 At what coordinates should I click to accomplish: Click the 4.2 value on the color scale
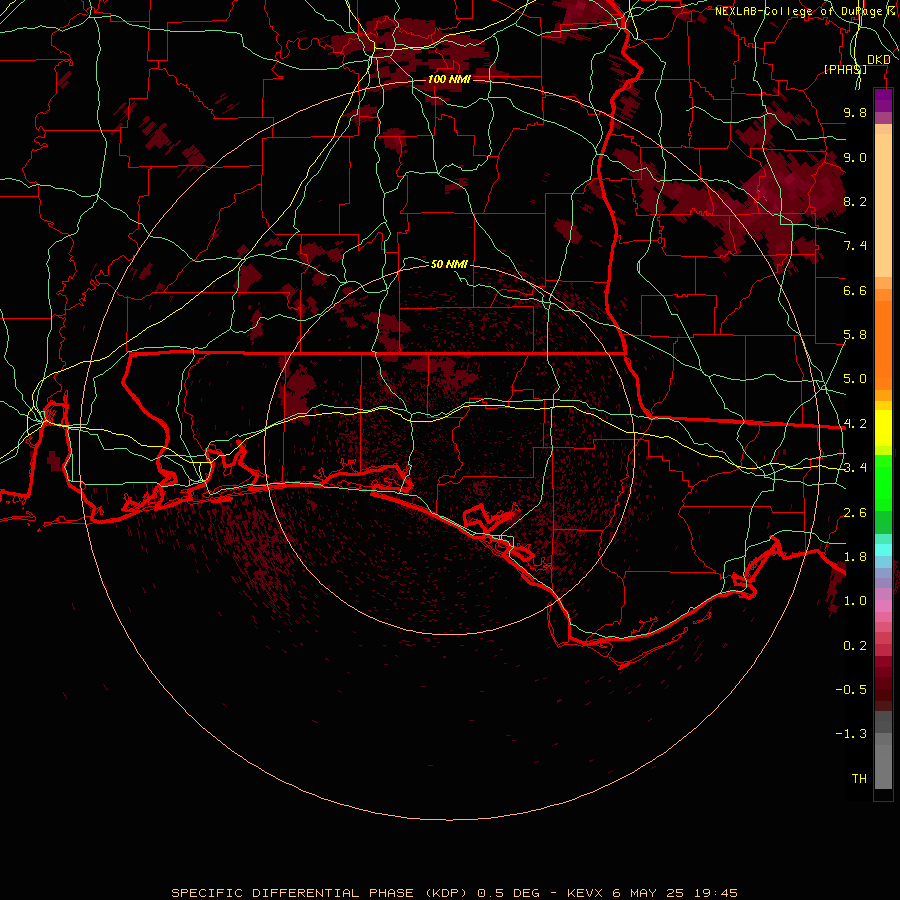coord(855,424)
